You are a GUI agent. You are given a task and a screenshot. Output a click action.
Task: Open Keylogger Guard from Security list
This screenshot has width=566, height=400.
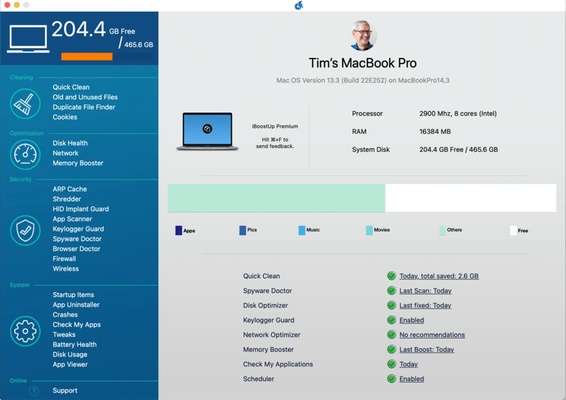(78, 229)
